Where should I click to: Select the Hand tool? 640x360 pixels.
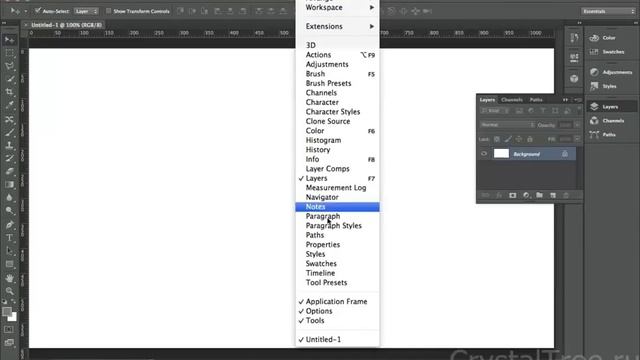(9, 278)
